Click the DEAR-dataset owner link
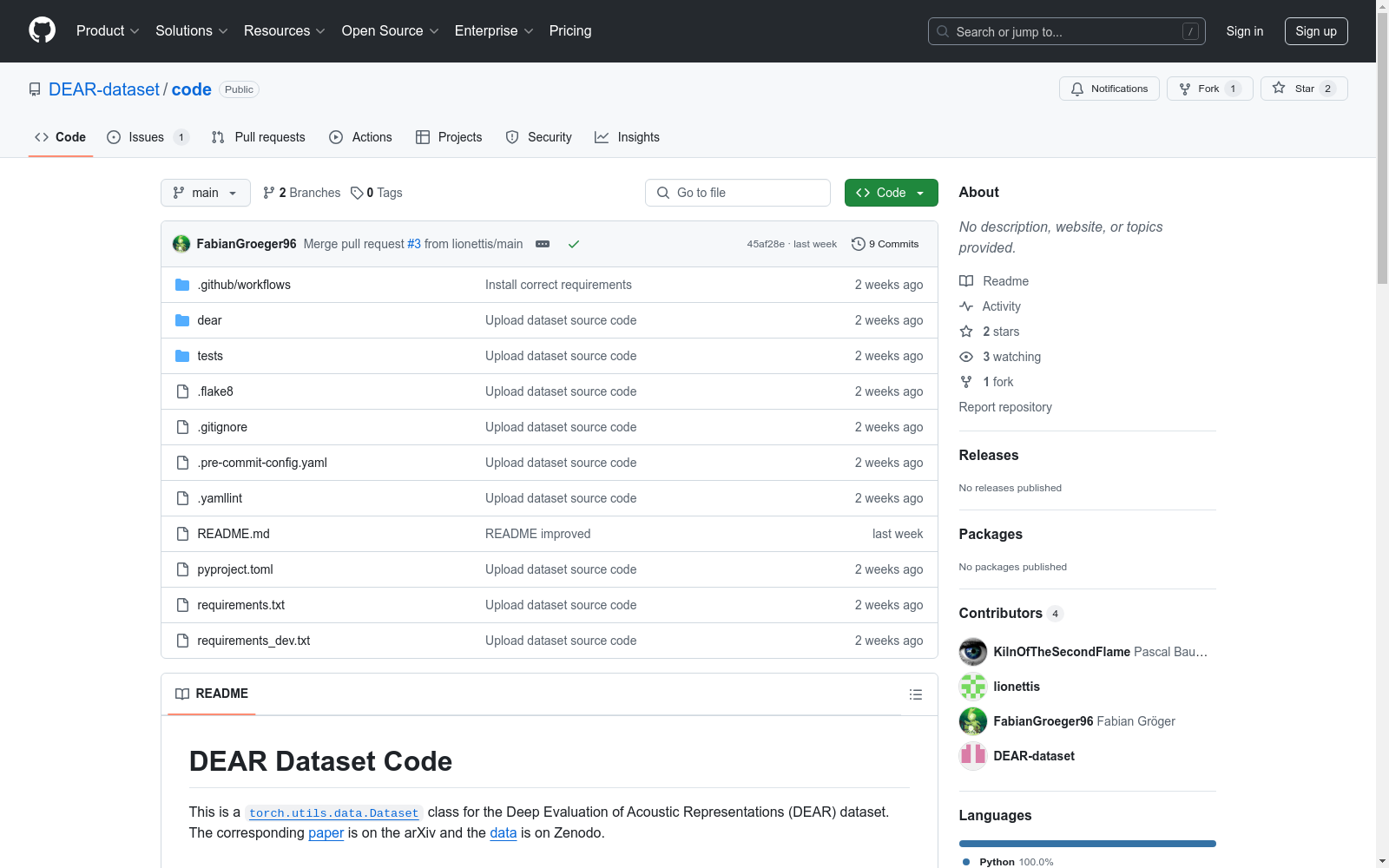 [x=104, y=89]
